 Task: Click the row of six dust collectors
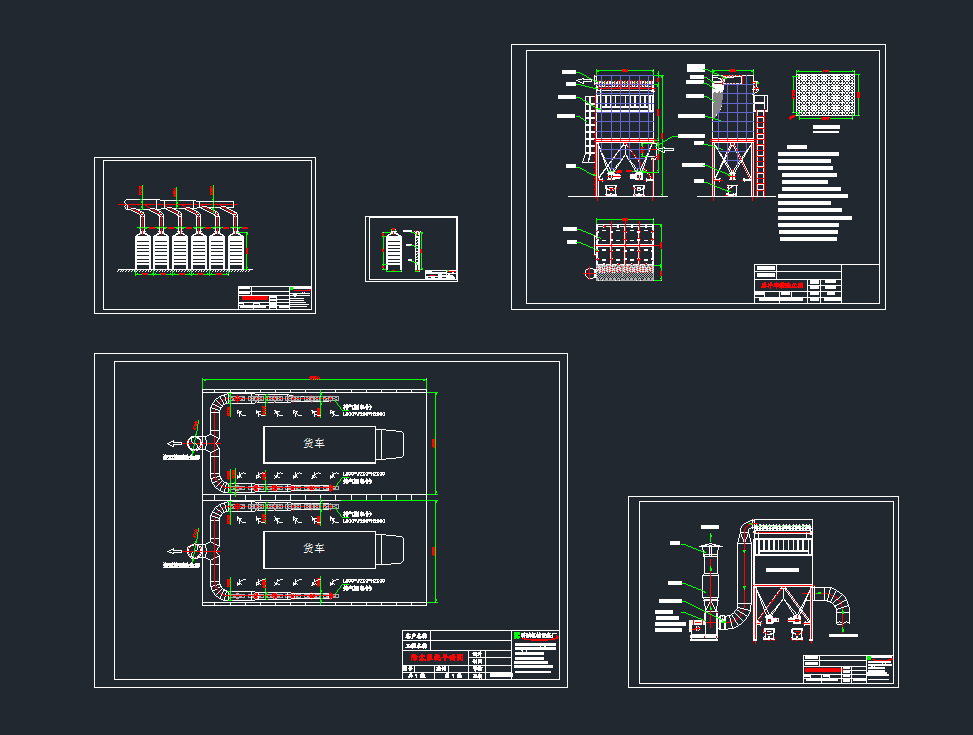coord(188,250)
